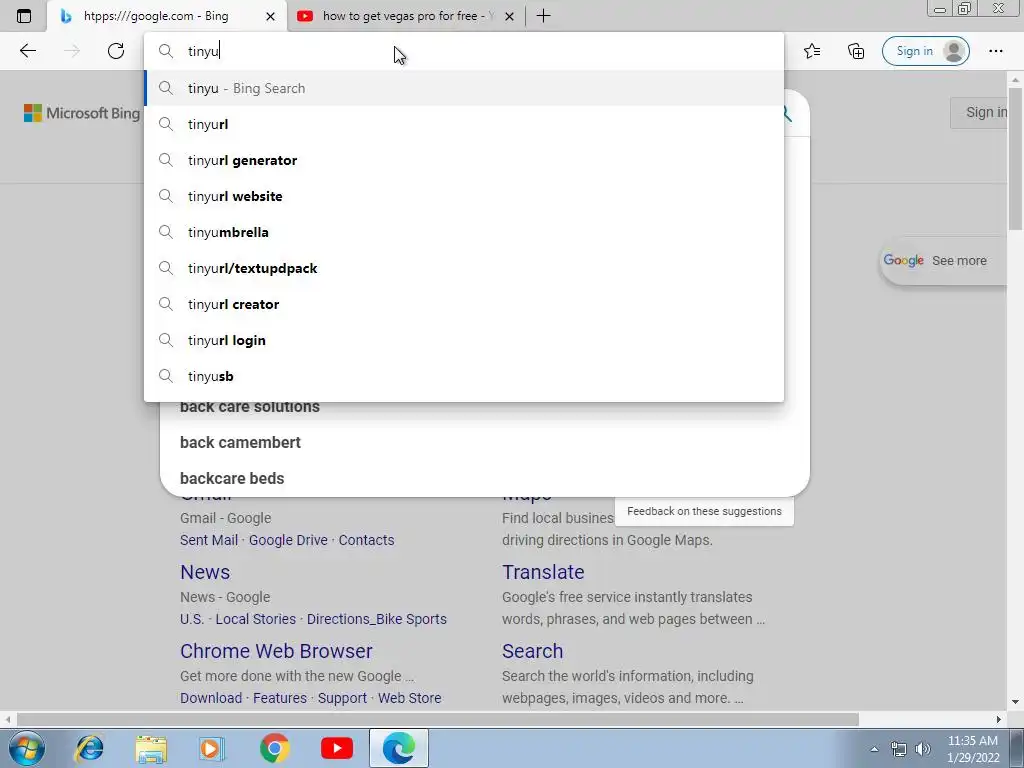Open Windows Explorer folder on taskbar
Screen dimensions: 1024x768
tap(151, 748)
